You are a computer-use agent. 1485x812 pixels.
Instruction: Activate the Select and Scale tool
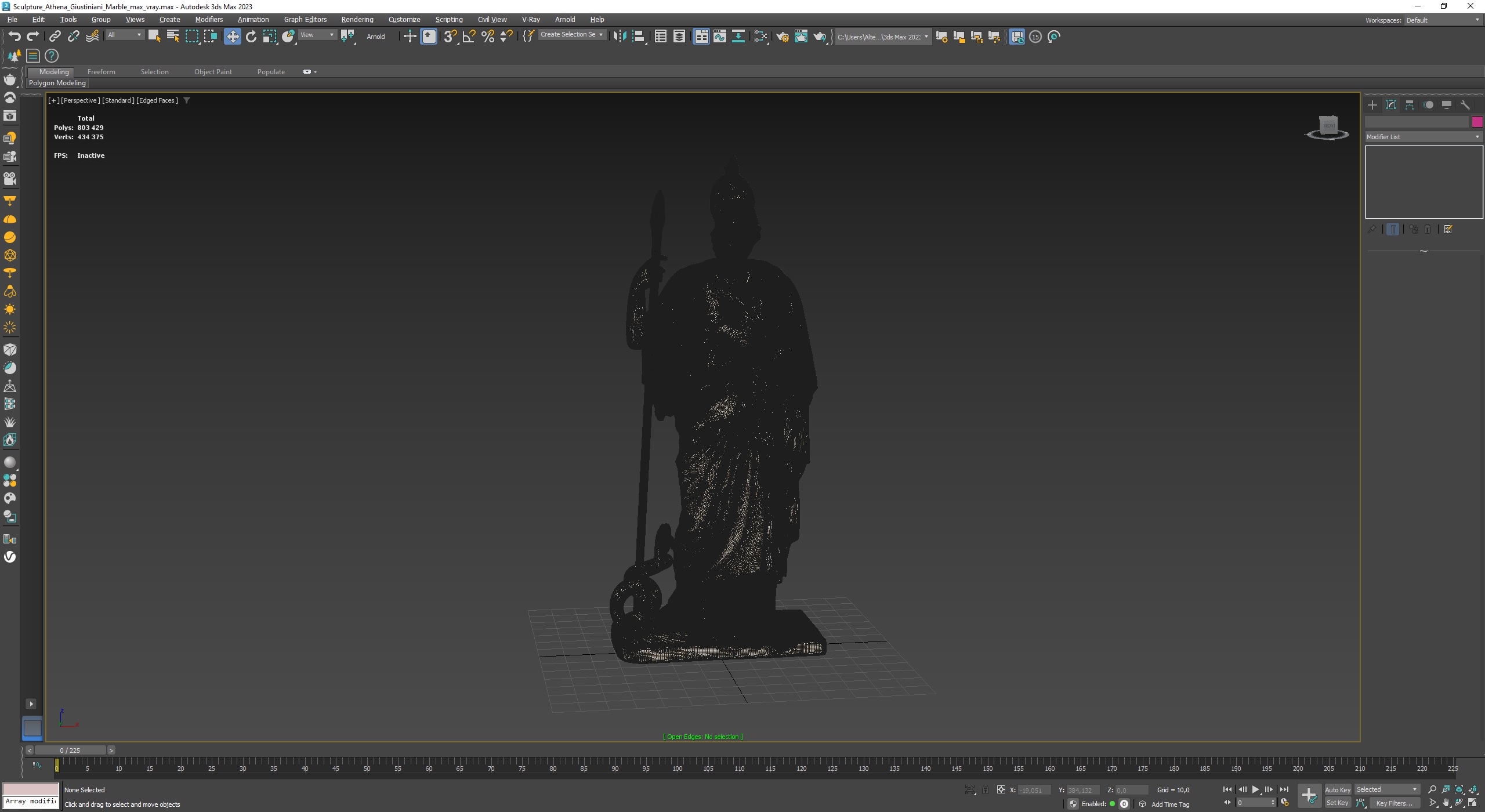(270, 37)
